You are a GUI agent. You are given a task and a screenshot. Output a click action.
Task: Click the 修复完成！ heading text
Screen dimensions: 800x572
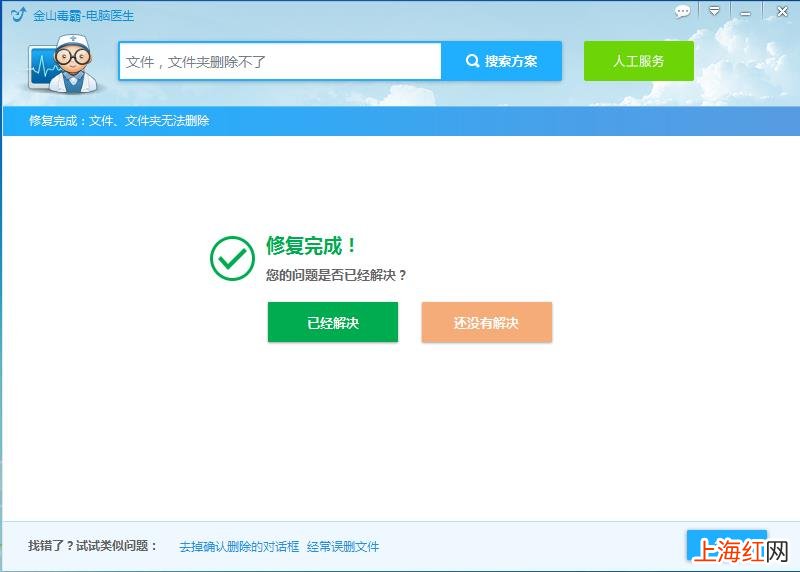click(310, 246)
